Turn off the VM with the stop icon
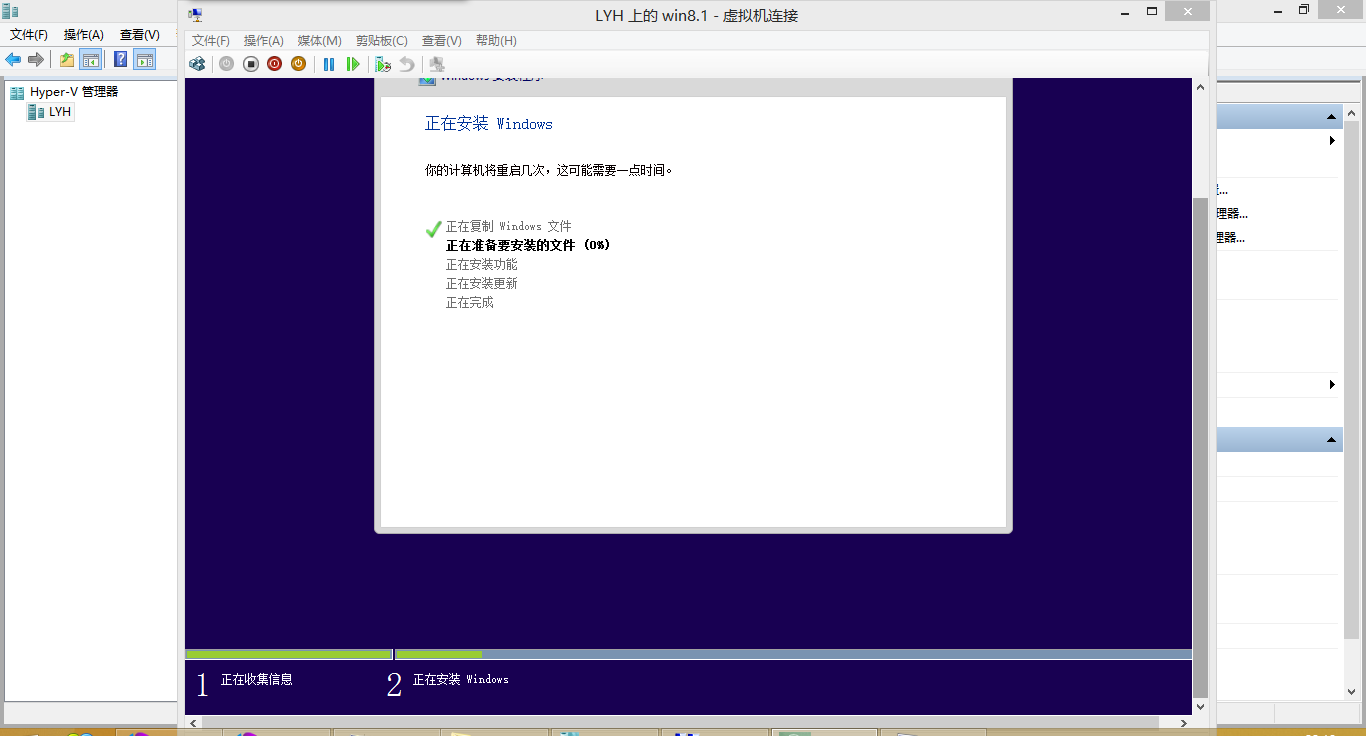This screenshot has width=1366, height=736. (x=251, y=64)
